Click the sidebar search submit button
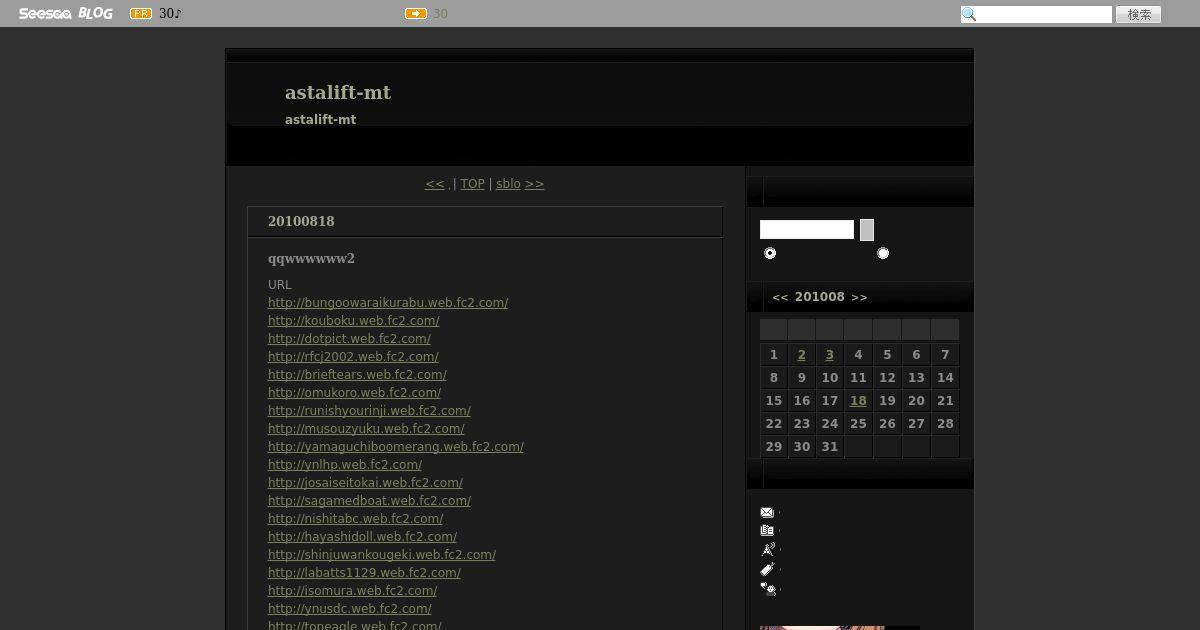This screenshot has height=630, width=1200. tap(867, 230)
